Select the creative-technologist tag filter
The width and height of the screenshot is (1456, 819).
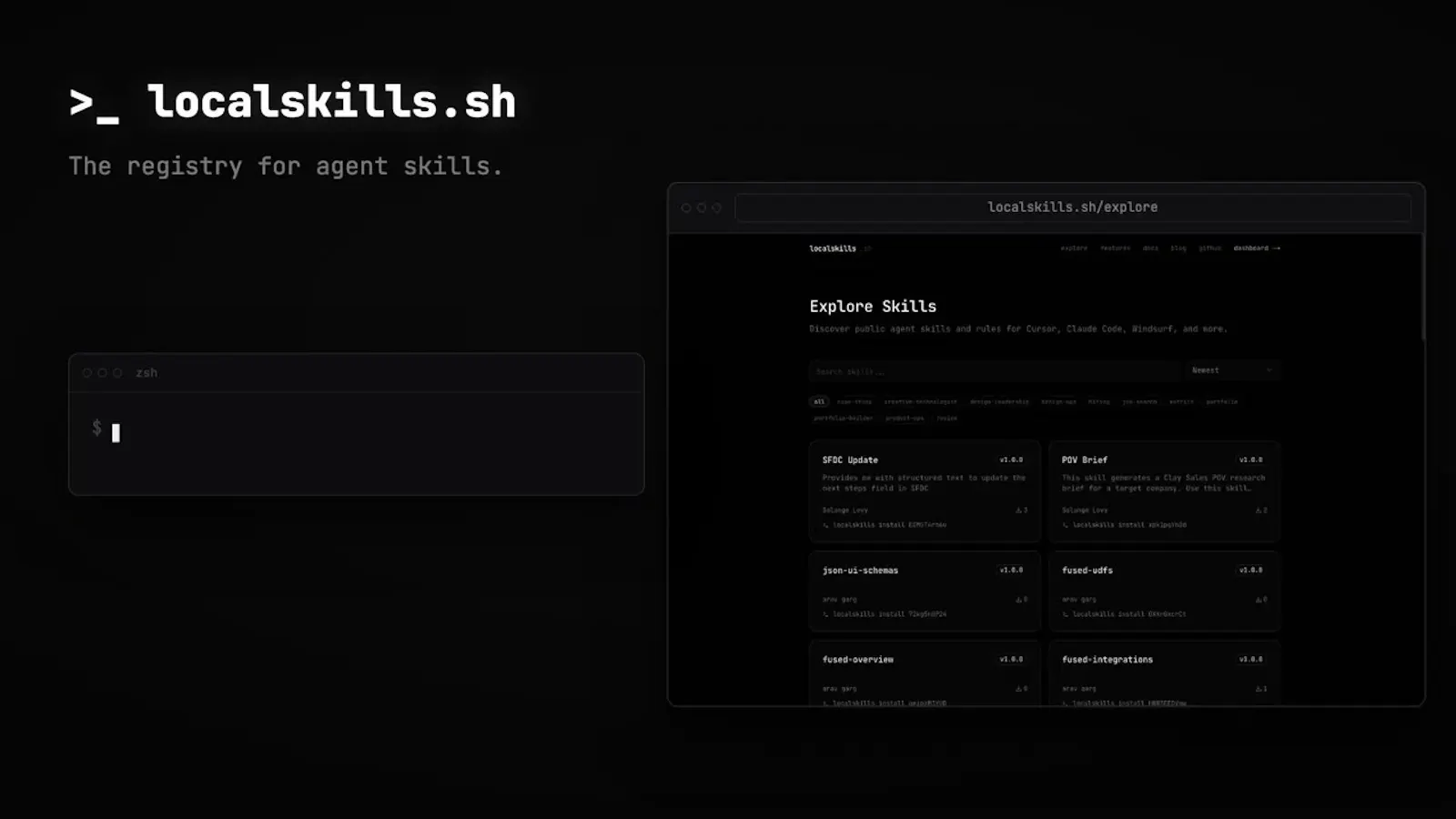pyautogui.click(x=920, y=401)
